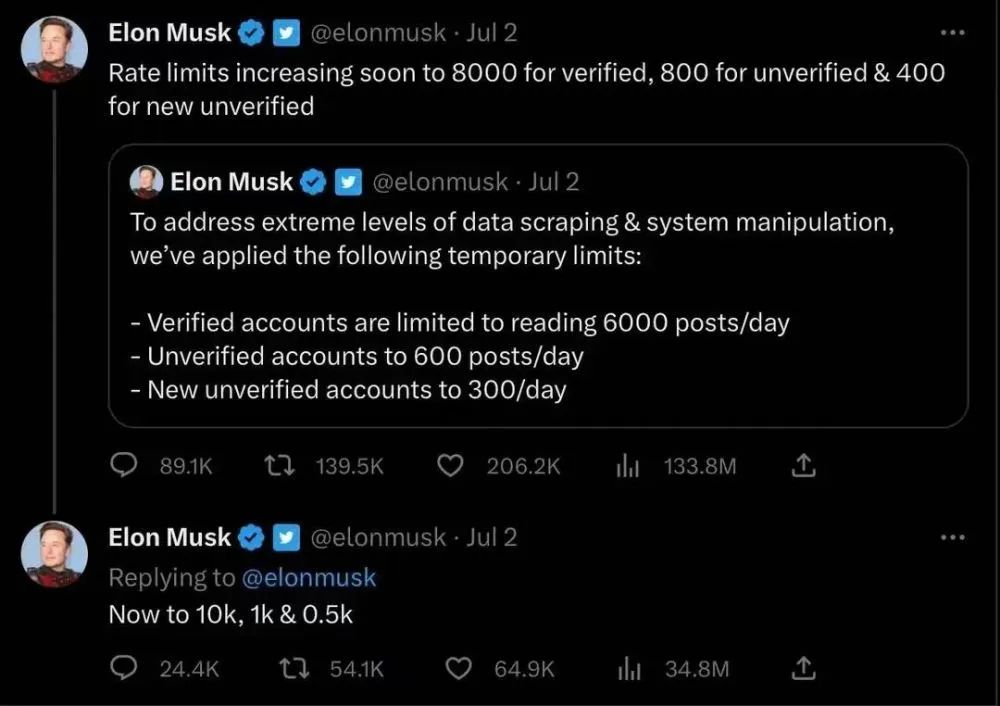The height and width of the screenshot is (706, 1000).
Task: Open the more options menu on the top tweet
Action: (x=951, y=32)
